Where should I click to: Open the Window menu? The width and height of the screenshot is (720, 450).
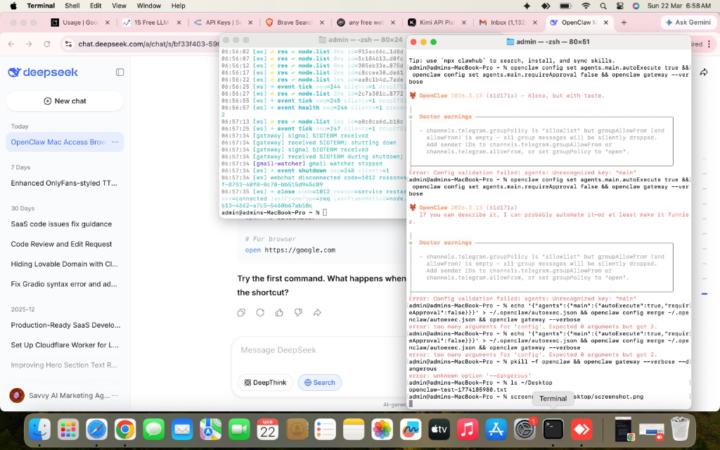(x=149, y=6)
